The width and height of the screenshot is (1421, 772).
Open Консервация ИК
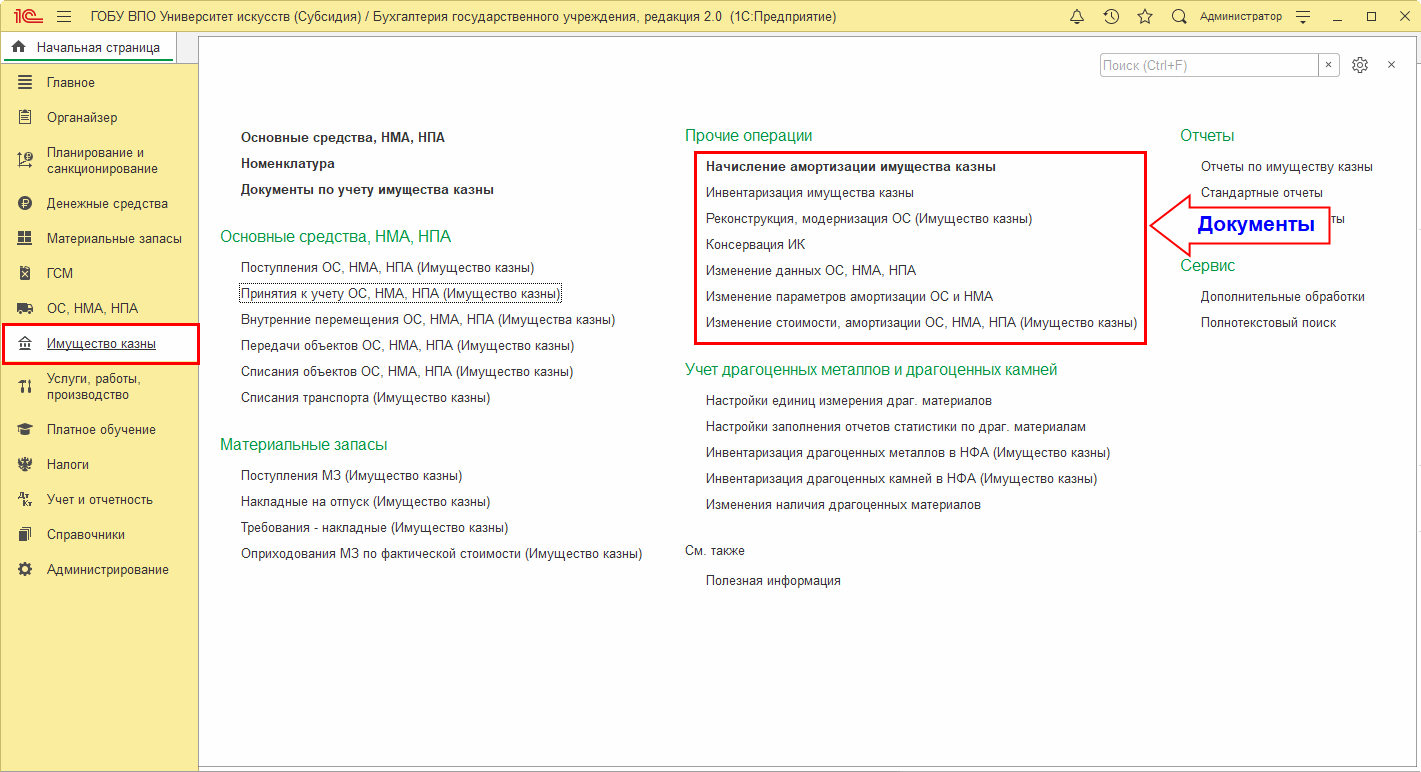click(x=755, y=245)
